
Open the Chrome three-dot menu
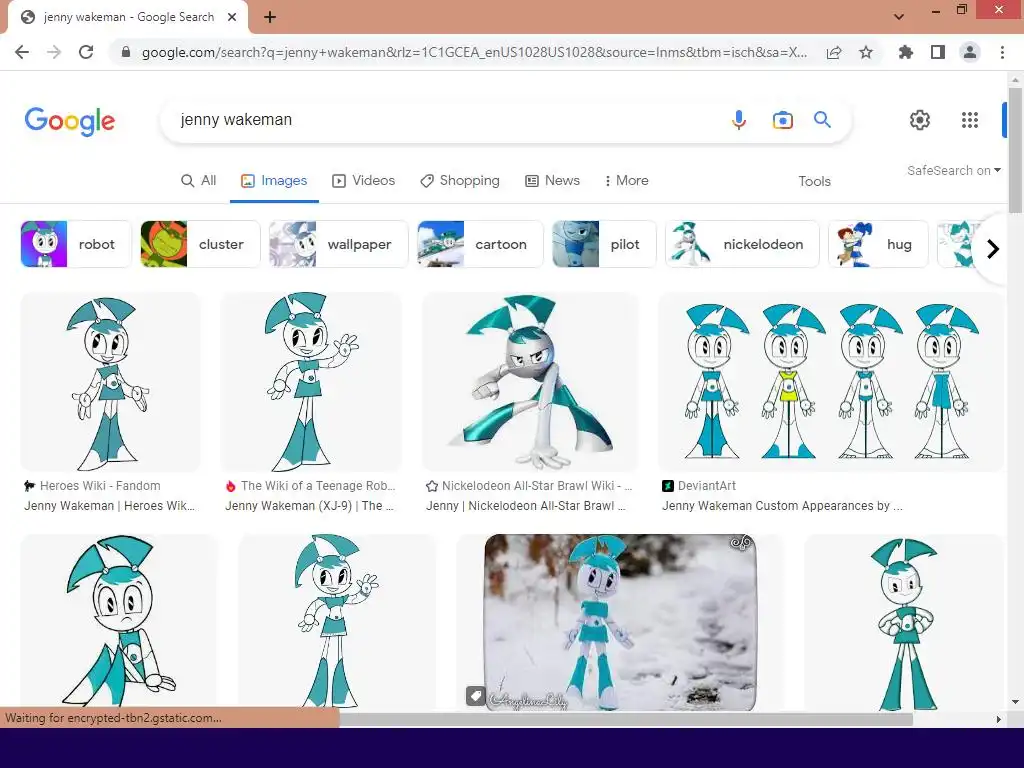(x=1002, y=52)
